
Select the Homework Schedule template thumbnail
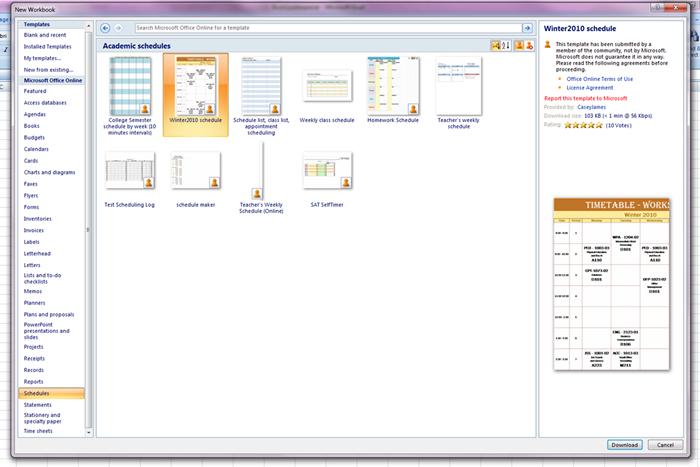pos(393,88)
